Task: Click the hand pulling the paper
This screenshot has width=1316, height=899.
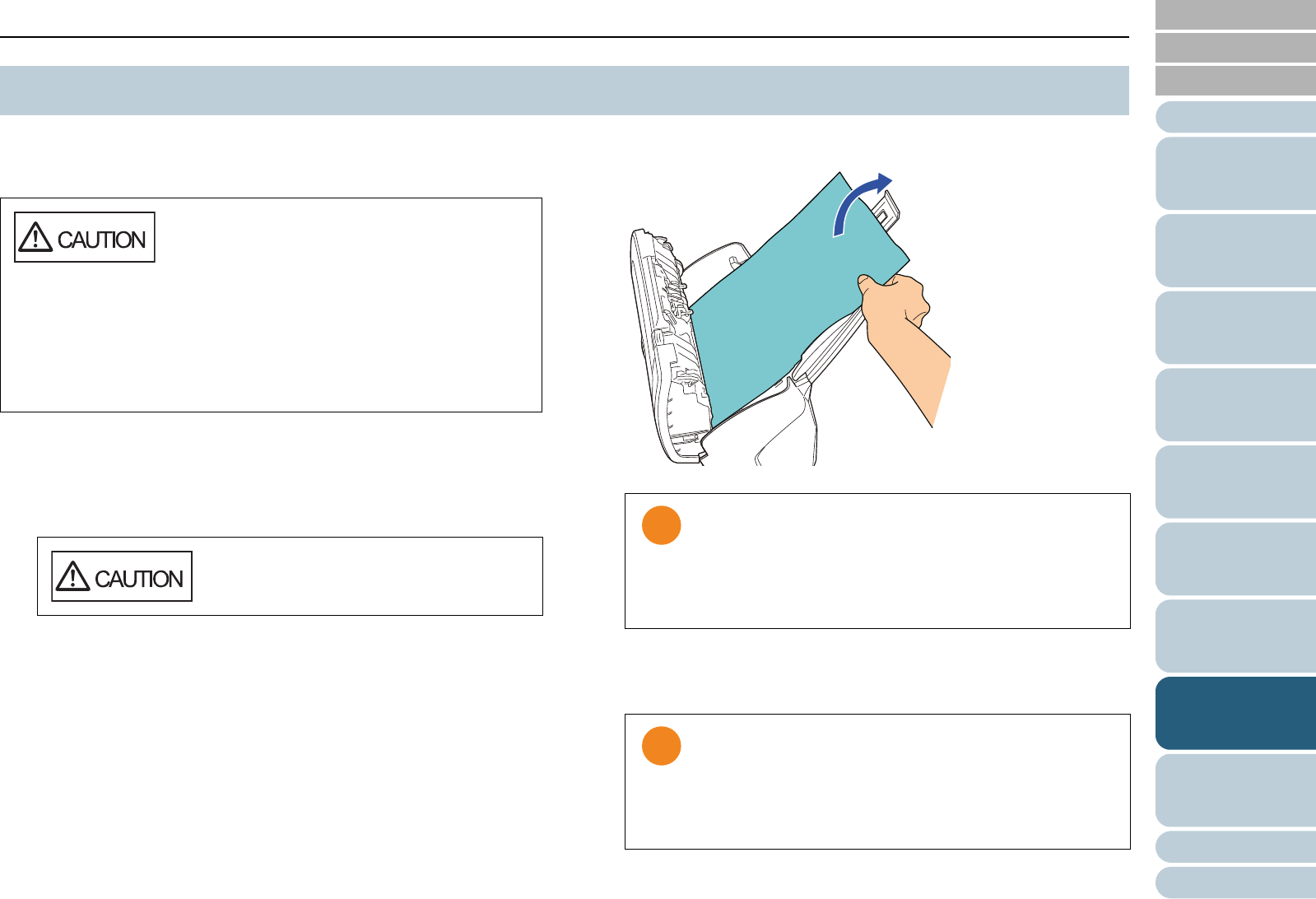Action: point(905,329)
